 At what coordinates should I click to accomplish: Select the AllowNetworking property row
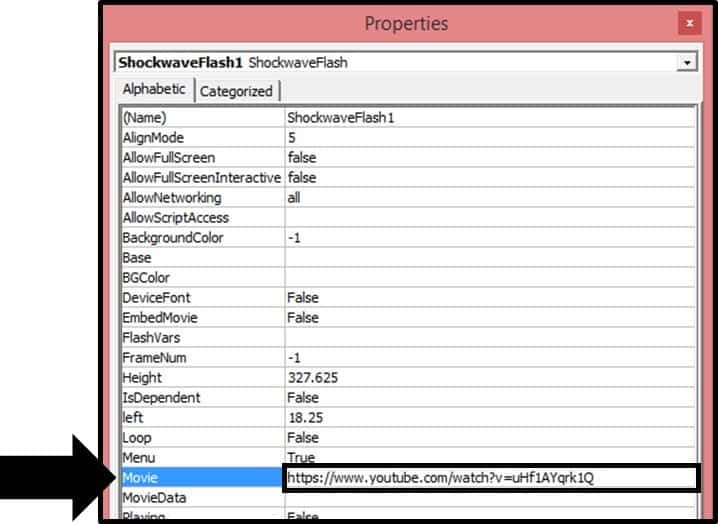200,198
